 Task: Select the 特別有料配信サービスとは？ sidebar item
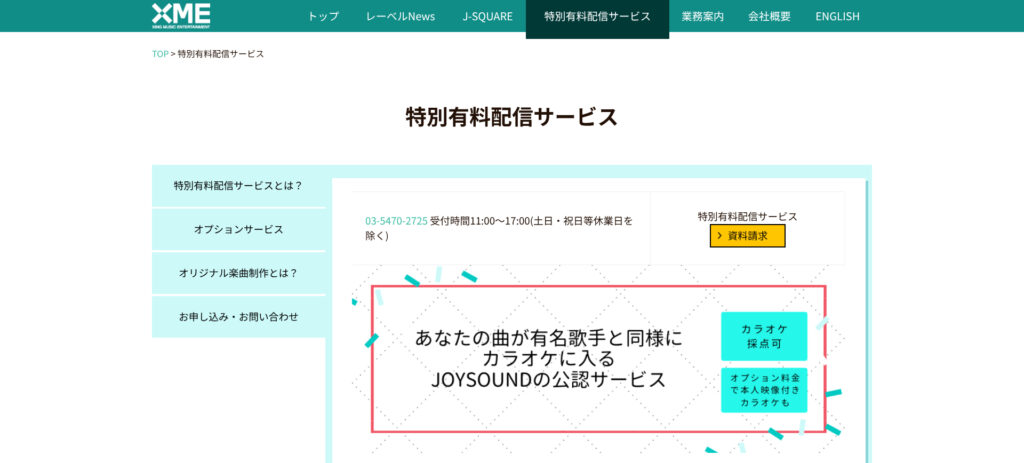click(x=238, y=185)
